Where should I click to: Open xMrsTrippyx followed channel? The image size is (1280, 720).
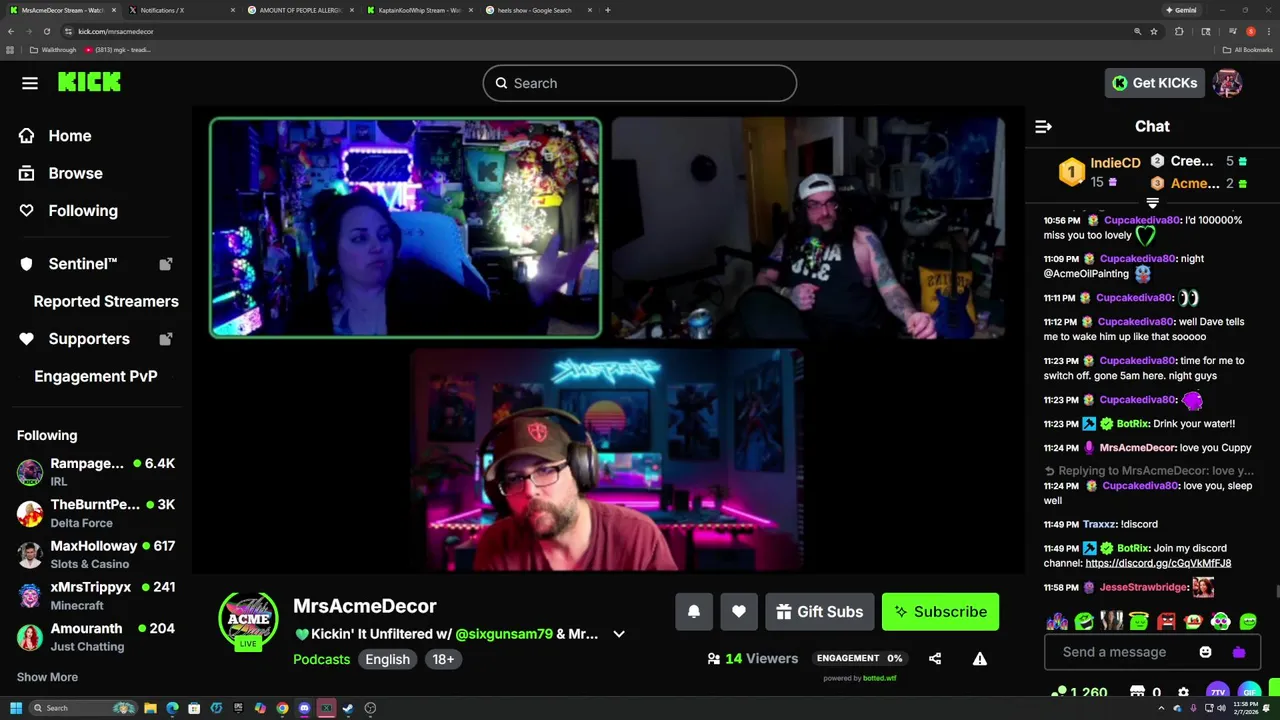tap(96, 596)
